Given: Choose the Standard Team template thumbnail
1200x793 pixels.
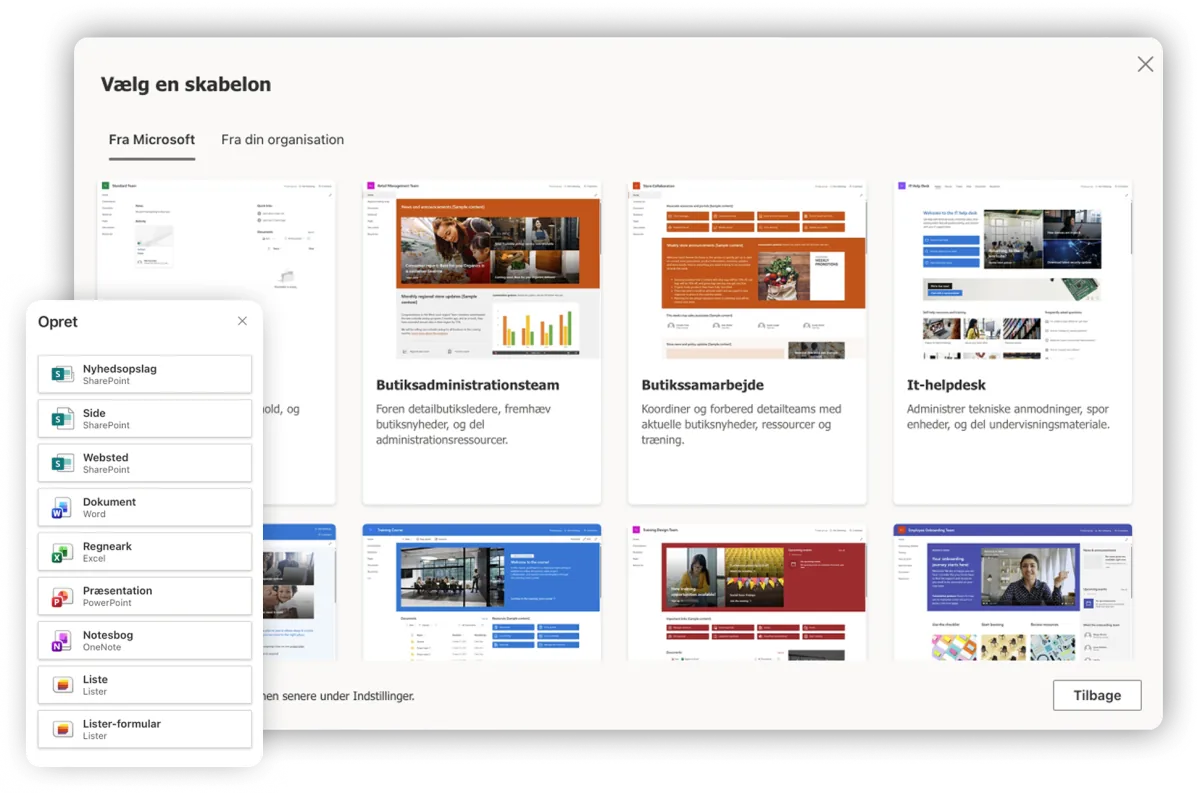Looking at the screenshot, I should 216,240.
